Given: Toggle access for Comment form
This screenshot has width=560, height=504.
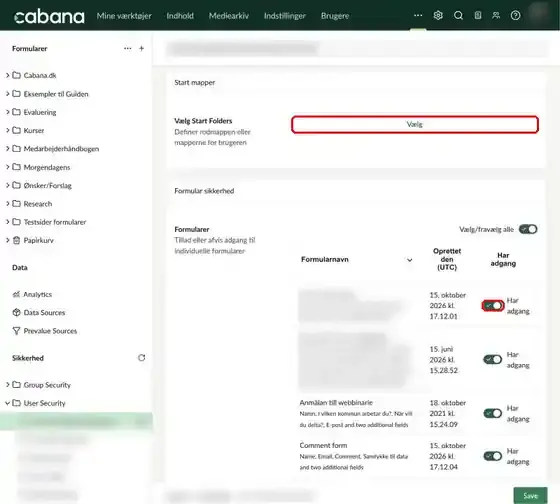Looking at the screenshot, I should click(493, 456).
